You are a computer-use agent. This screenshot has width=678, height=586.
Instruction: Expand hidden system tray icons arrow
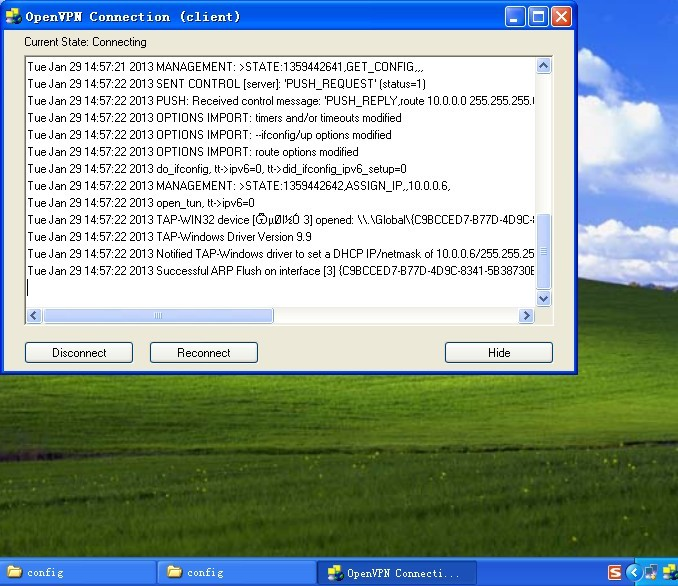click(x=634, y=573)
